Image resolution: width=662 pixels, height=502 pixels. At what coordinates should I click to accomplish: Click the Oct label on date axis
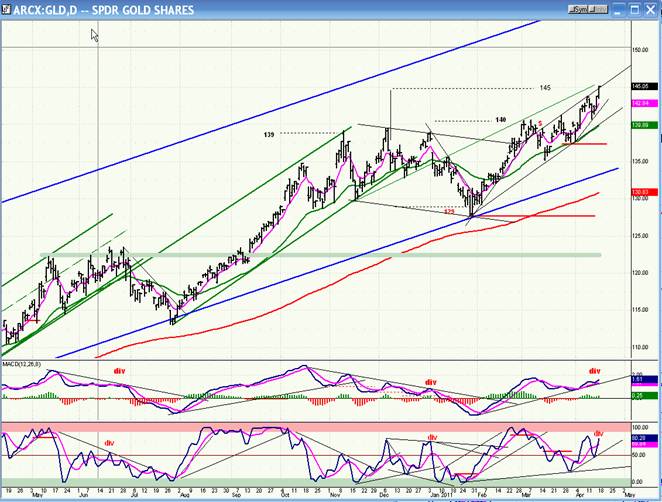[285, 495]
